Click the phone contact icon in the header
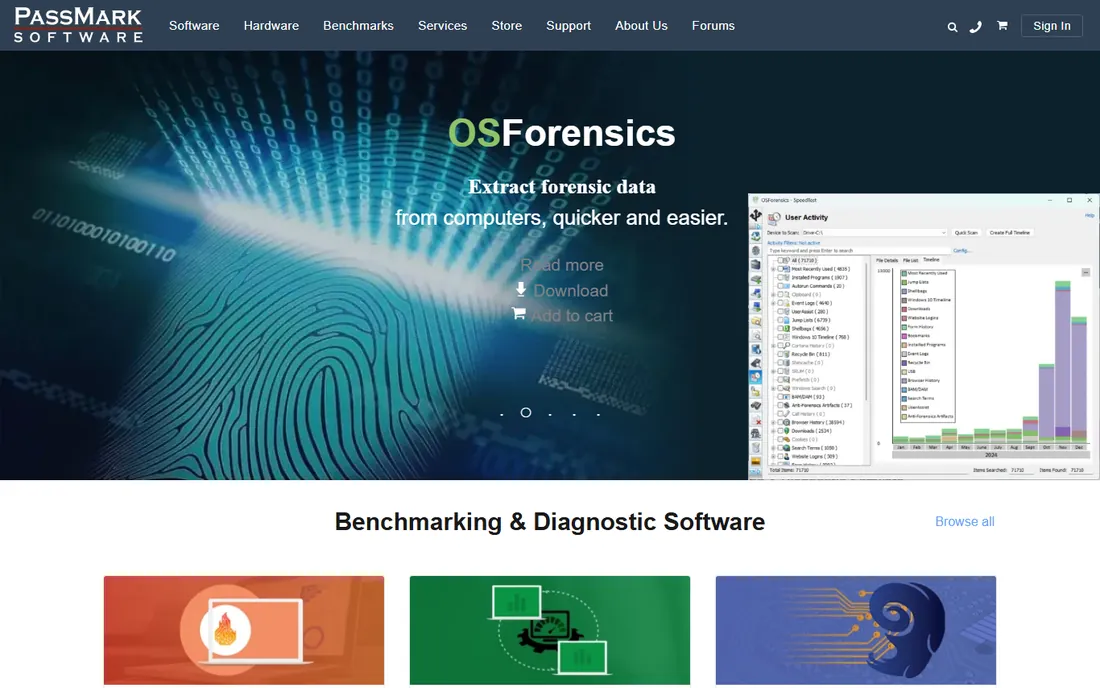This screenshot has width=1100, height=688. (975, 27)
